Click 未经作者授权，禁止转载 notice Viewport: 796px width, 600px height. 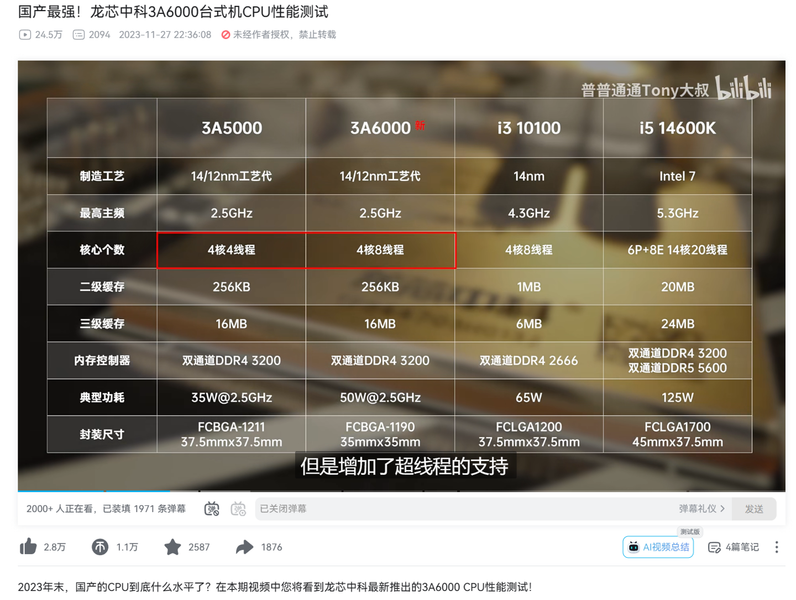click(x=284, y=35)
